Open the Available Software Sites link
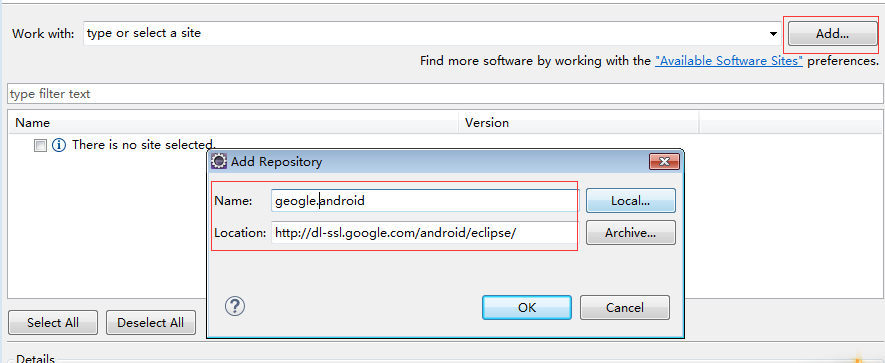The width and height of the screenshot is (885, 363). [729, 61]
